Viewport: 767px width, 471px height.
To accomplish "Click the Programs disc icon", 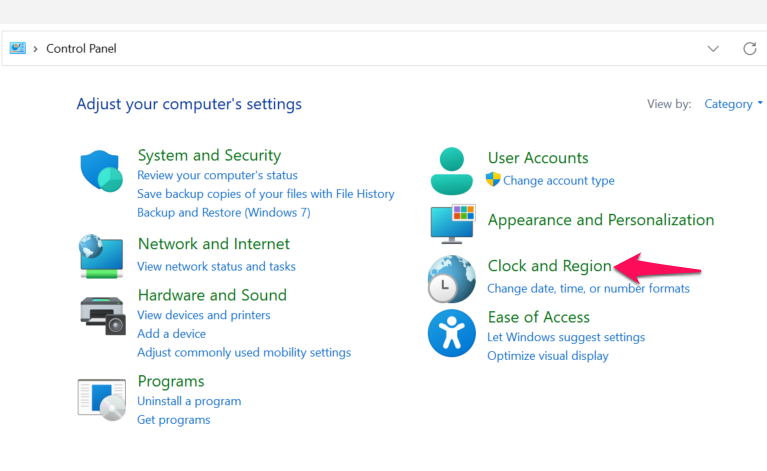I will pyautogui.click(x=102, y=400).
